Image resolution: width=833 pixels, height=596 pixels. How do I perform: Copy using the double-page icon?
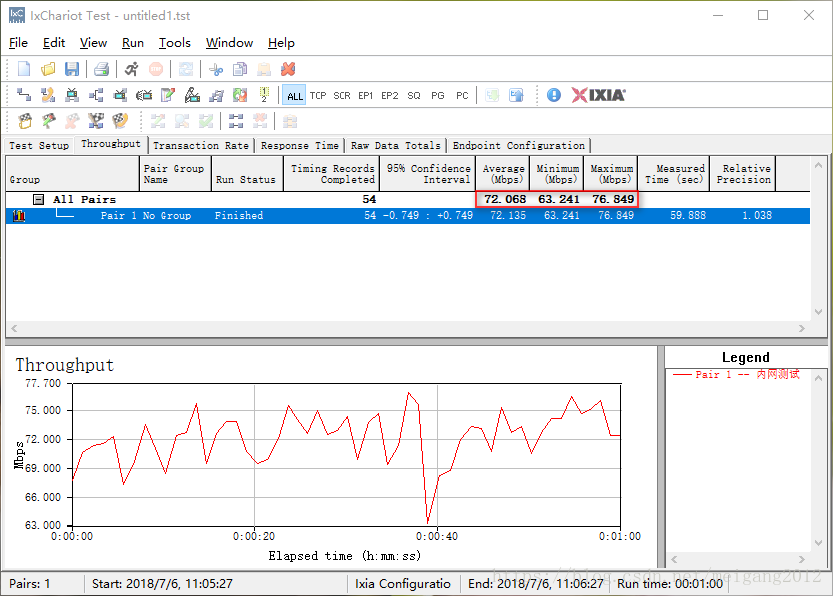coord(240,69)
